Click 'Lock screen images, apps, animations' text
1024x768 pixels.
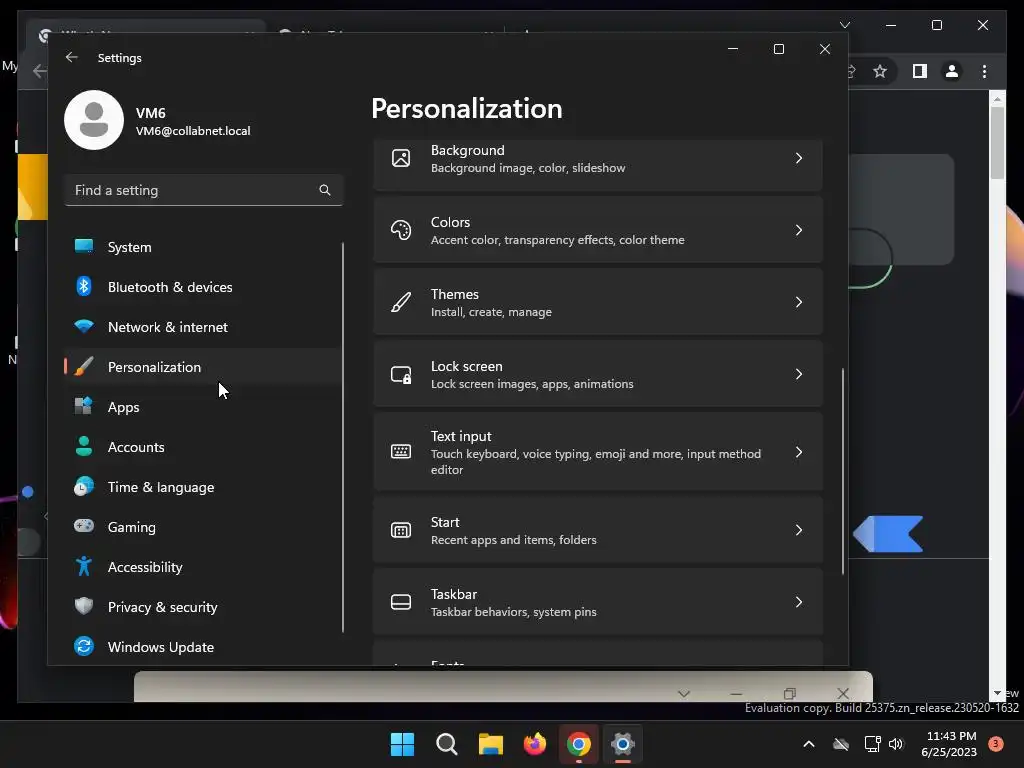tap(532, 383)
